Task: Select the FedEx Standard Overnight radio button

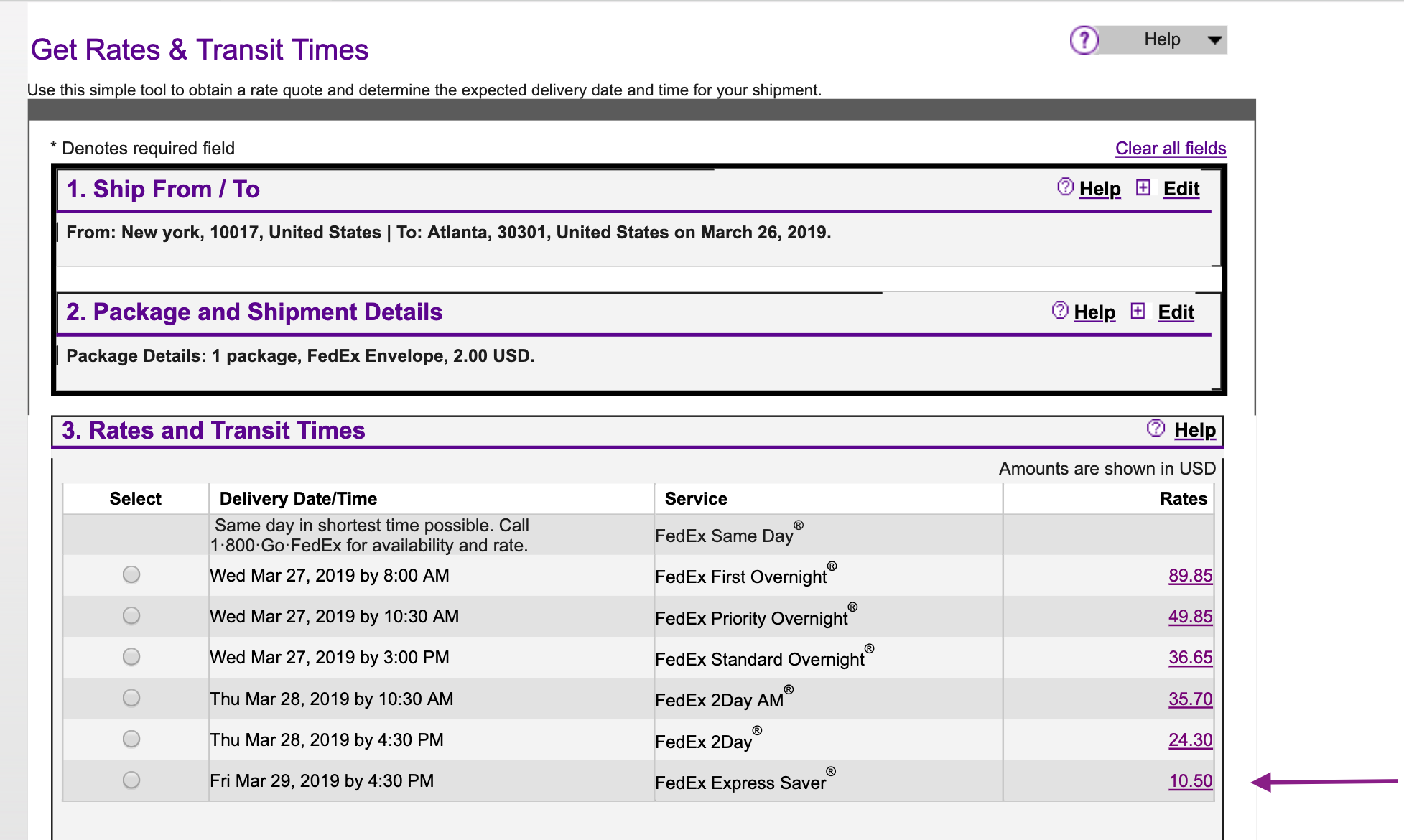Action: 131,656
